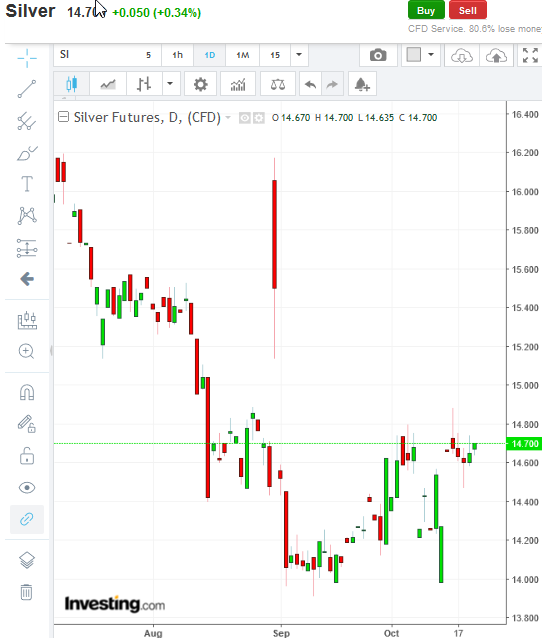Open the time interval dropdown arrow
The image size is (542, 638).
pos(299,55)
